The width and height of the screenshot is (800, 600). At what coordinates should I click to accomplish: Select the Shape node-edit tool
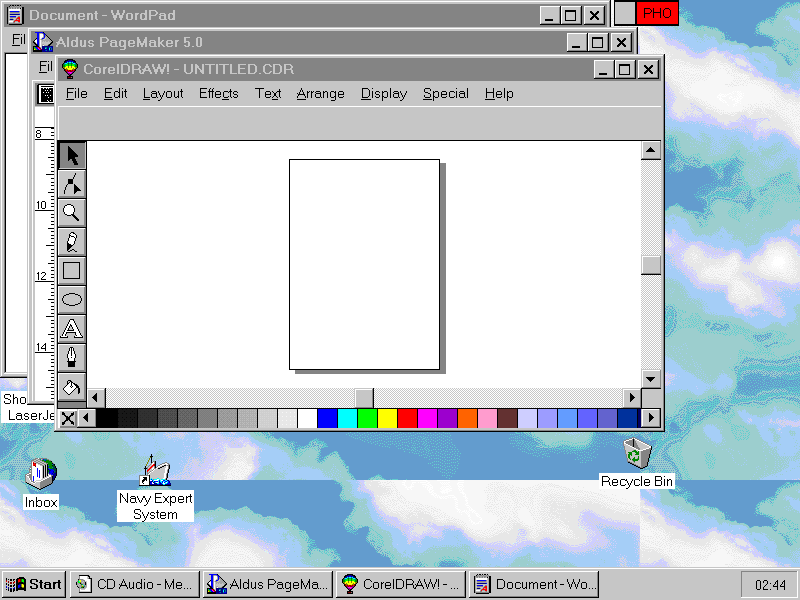[x=71, y=184]
